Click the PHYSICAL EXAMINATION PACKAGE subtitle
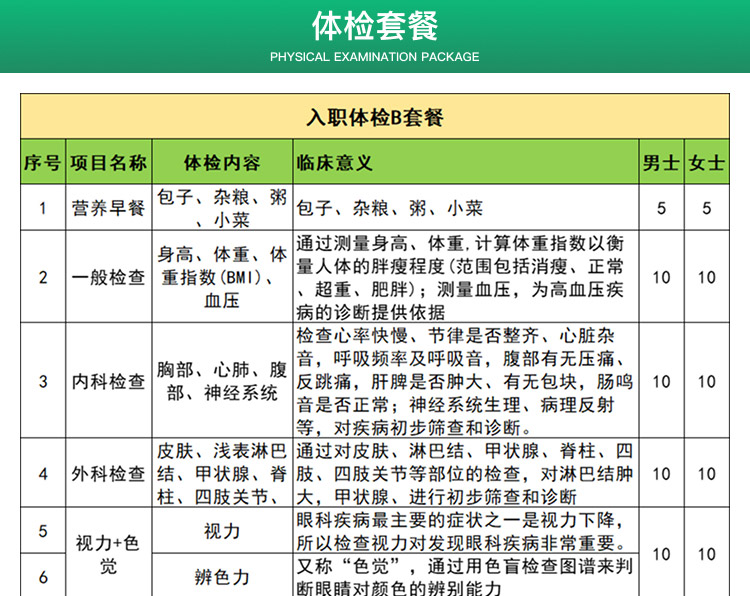The height and width of the screenshot is (596, 750). 374,57
